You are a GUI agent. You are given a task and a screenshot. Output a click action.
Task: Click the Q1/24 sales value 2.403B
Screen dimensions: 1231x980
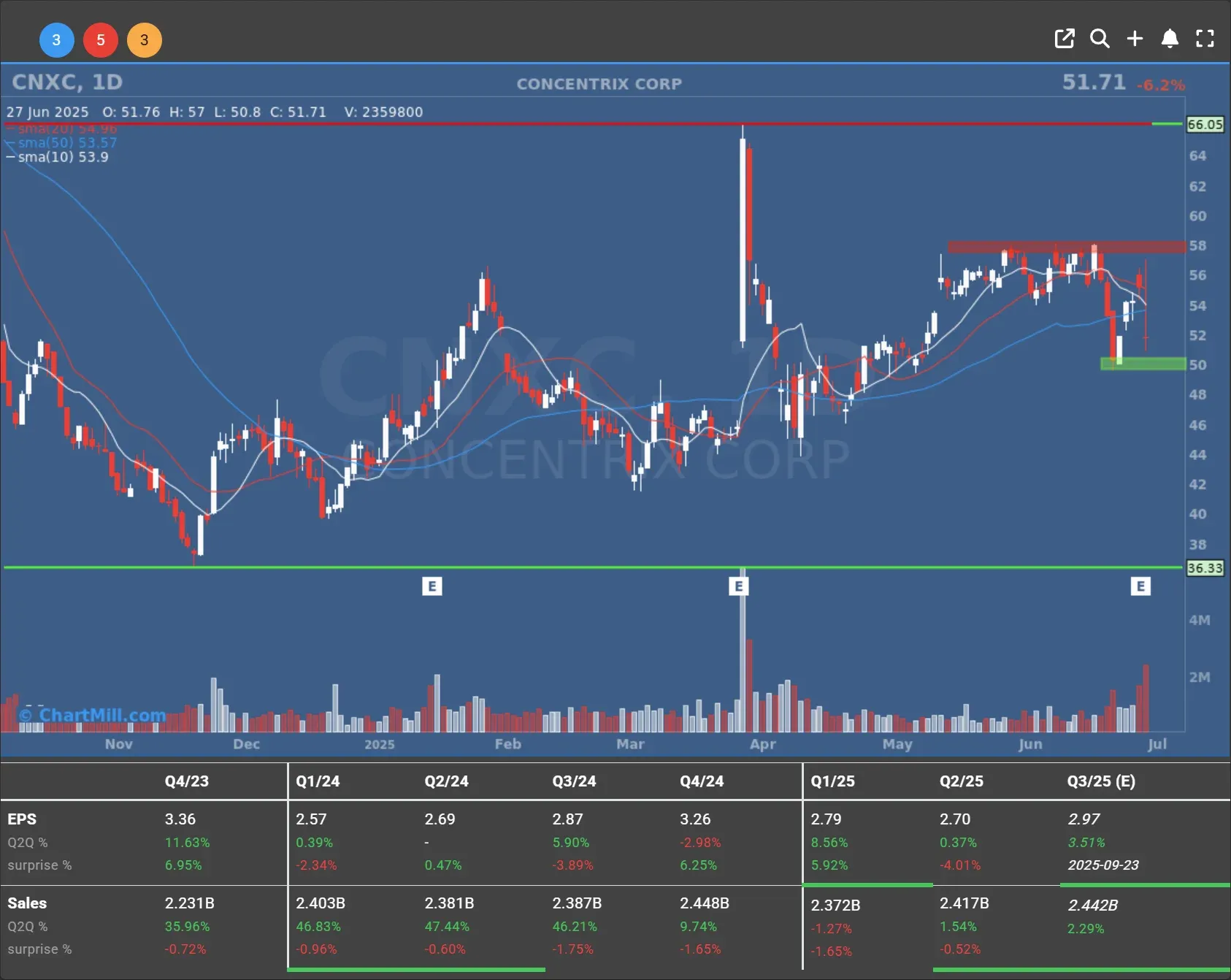tap(320, 903)
